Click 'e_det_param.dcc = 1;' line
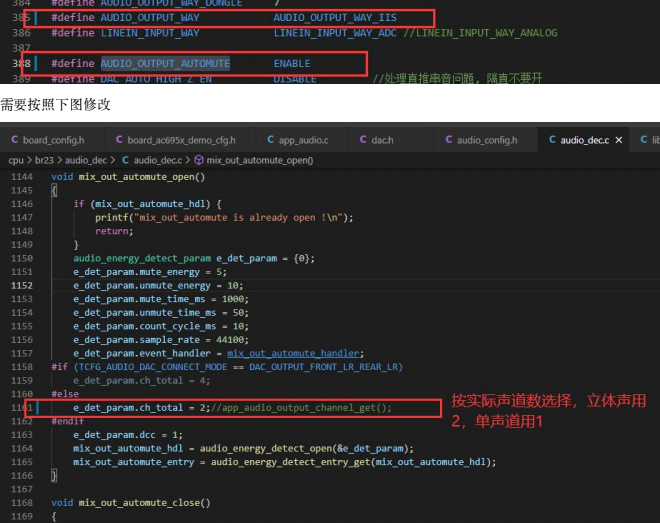This screenshot has width=660, height=523. (x=128, y=435)
